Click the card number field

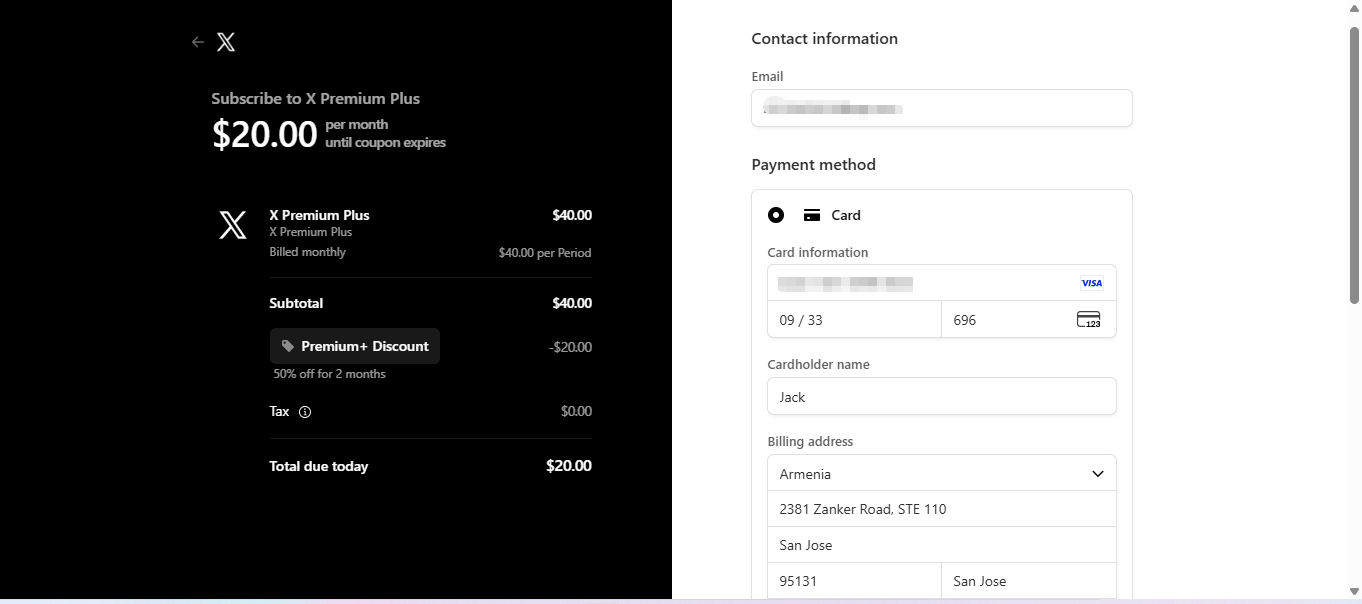[942, 283]
